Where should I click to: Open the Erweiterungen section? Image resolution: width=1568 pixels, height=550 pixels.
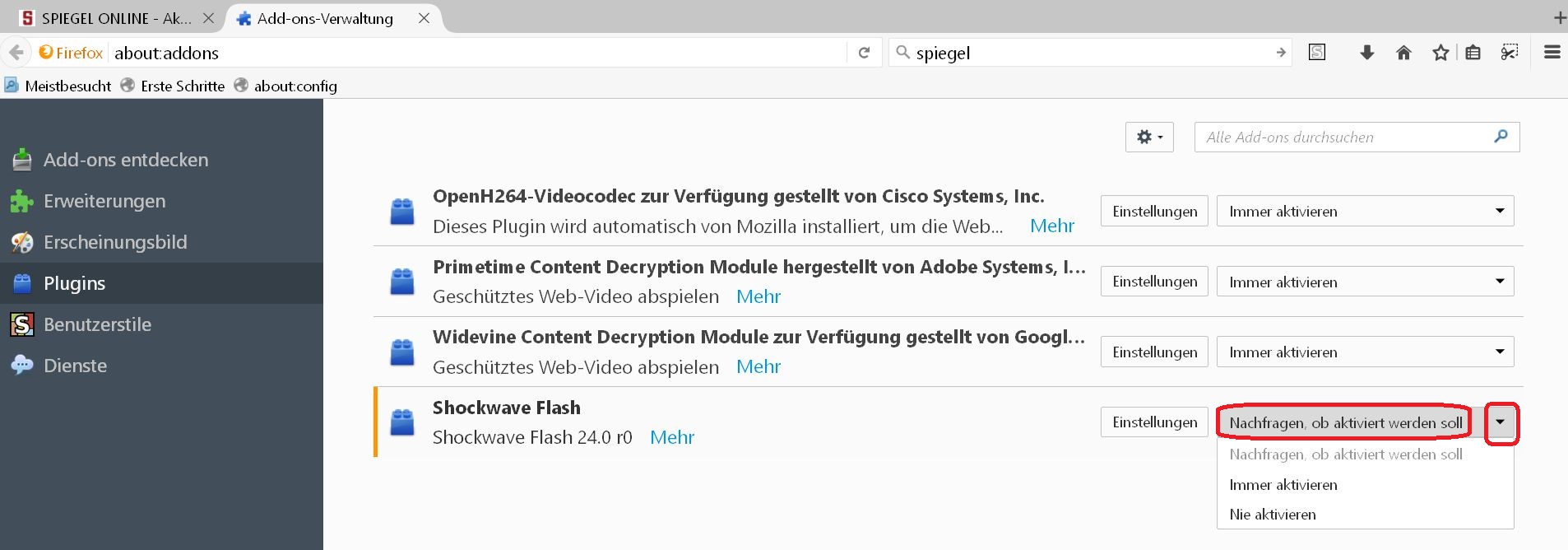[104, 201]
